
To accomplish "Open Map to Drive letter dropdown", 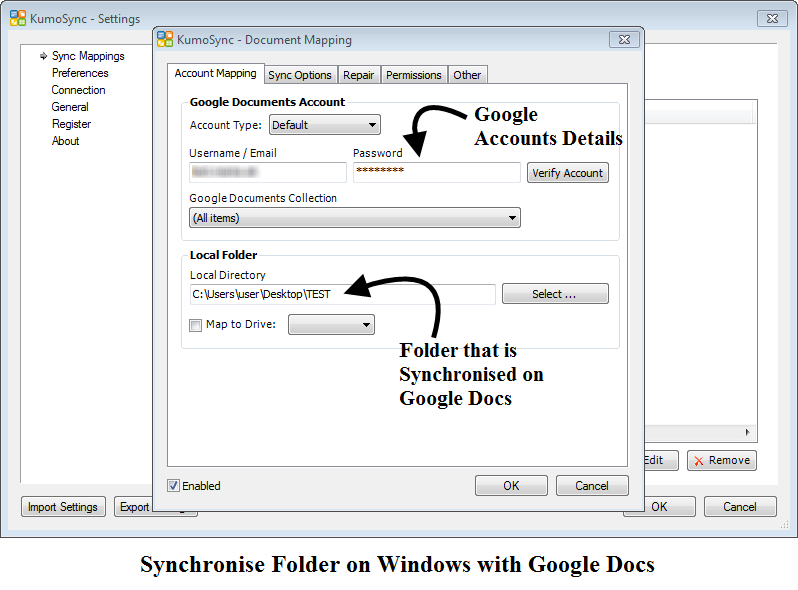I will pos(331,325).
